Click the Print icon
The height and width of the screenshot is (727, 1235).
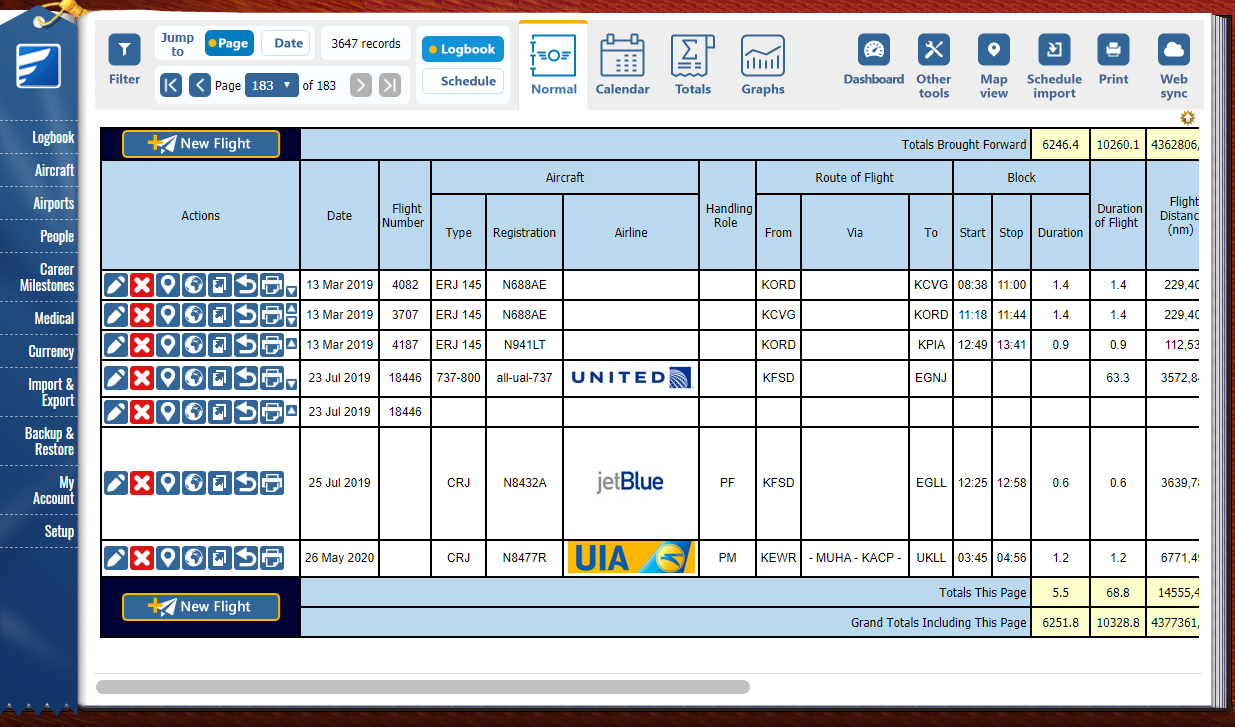[x=1113, y=59]
